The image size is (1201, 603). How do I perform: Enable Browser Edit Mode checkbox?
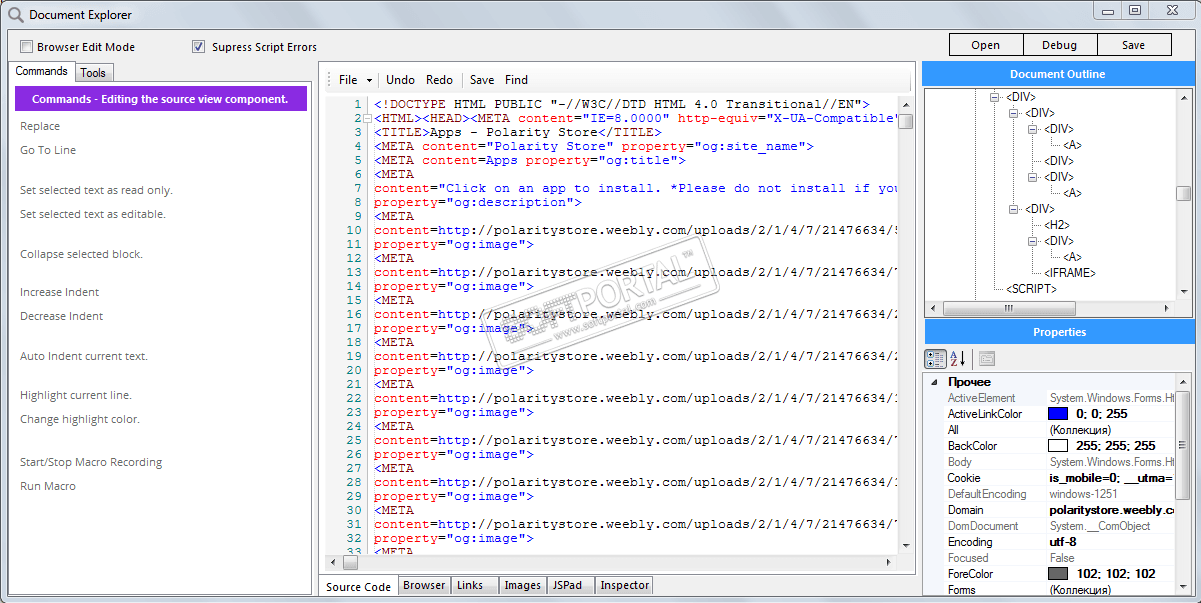[x=26, y=46]
